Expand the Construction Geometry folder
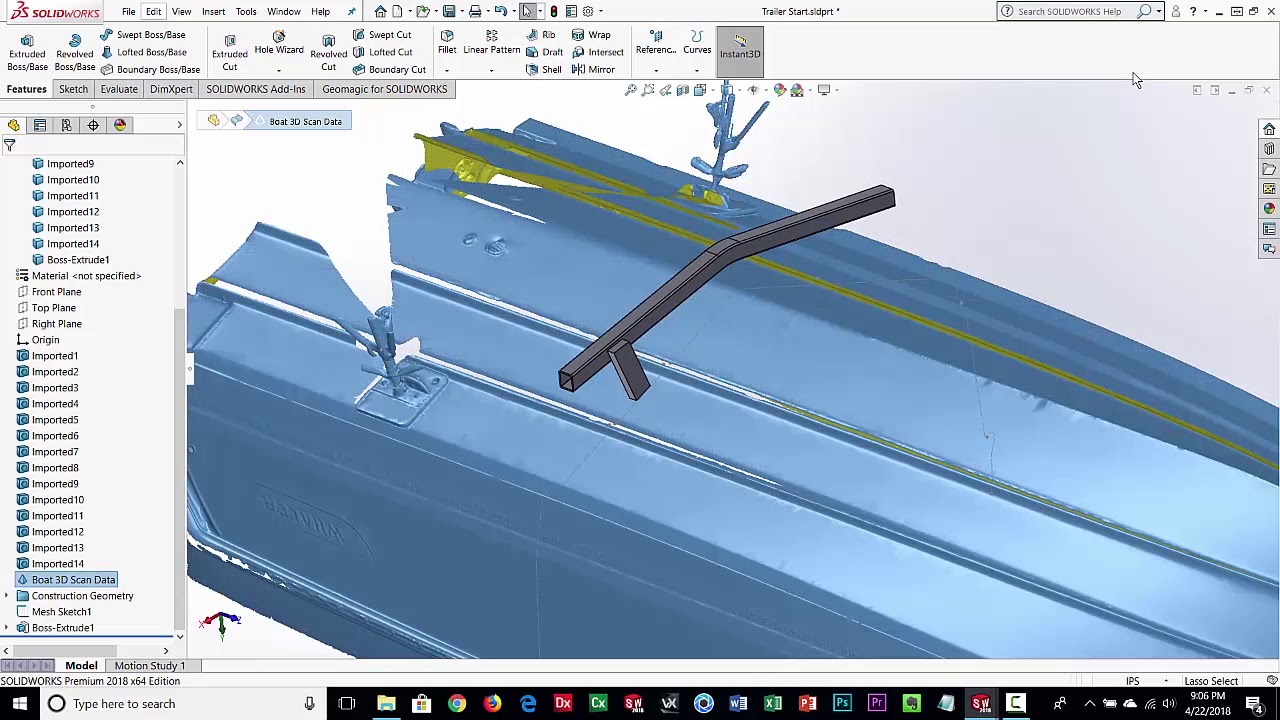Viewport: 1280px width, 720px height. [x=7, y=596]
